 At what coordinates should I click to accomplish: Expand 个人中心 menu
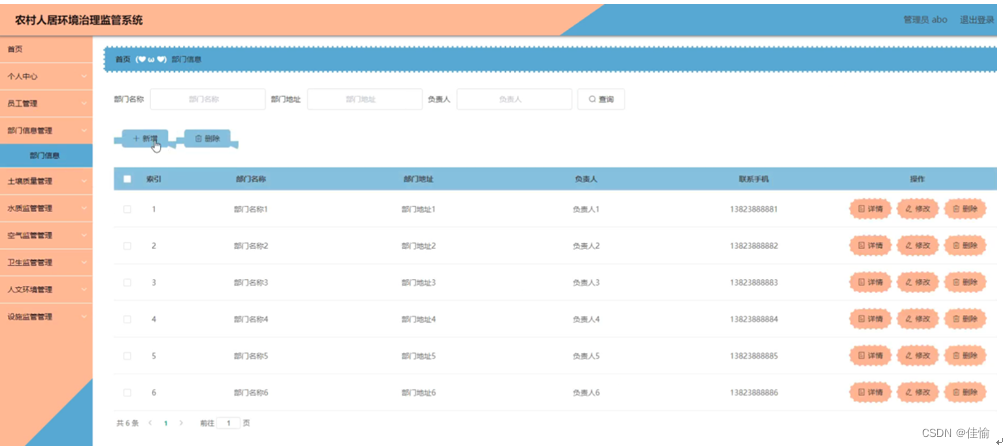coord(46,76)
